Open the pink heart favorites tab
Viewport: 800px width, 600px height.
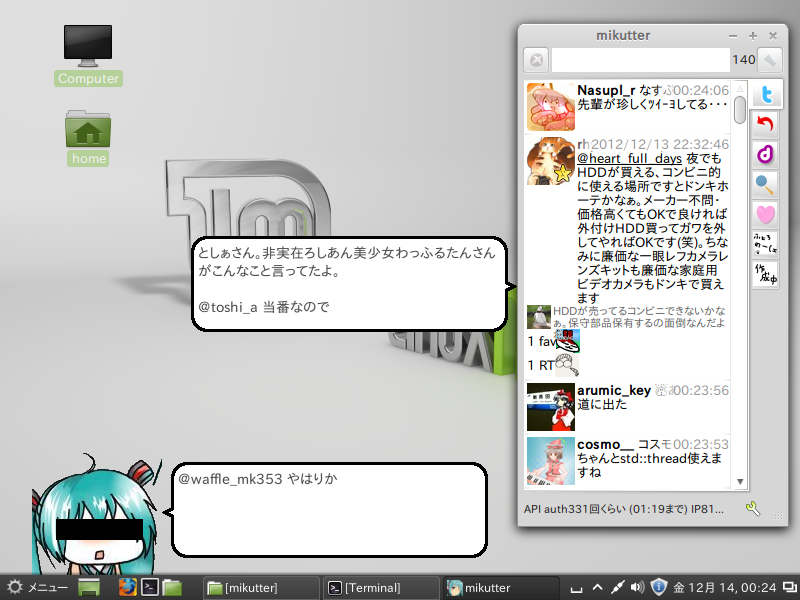[x=765, y=214]
